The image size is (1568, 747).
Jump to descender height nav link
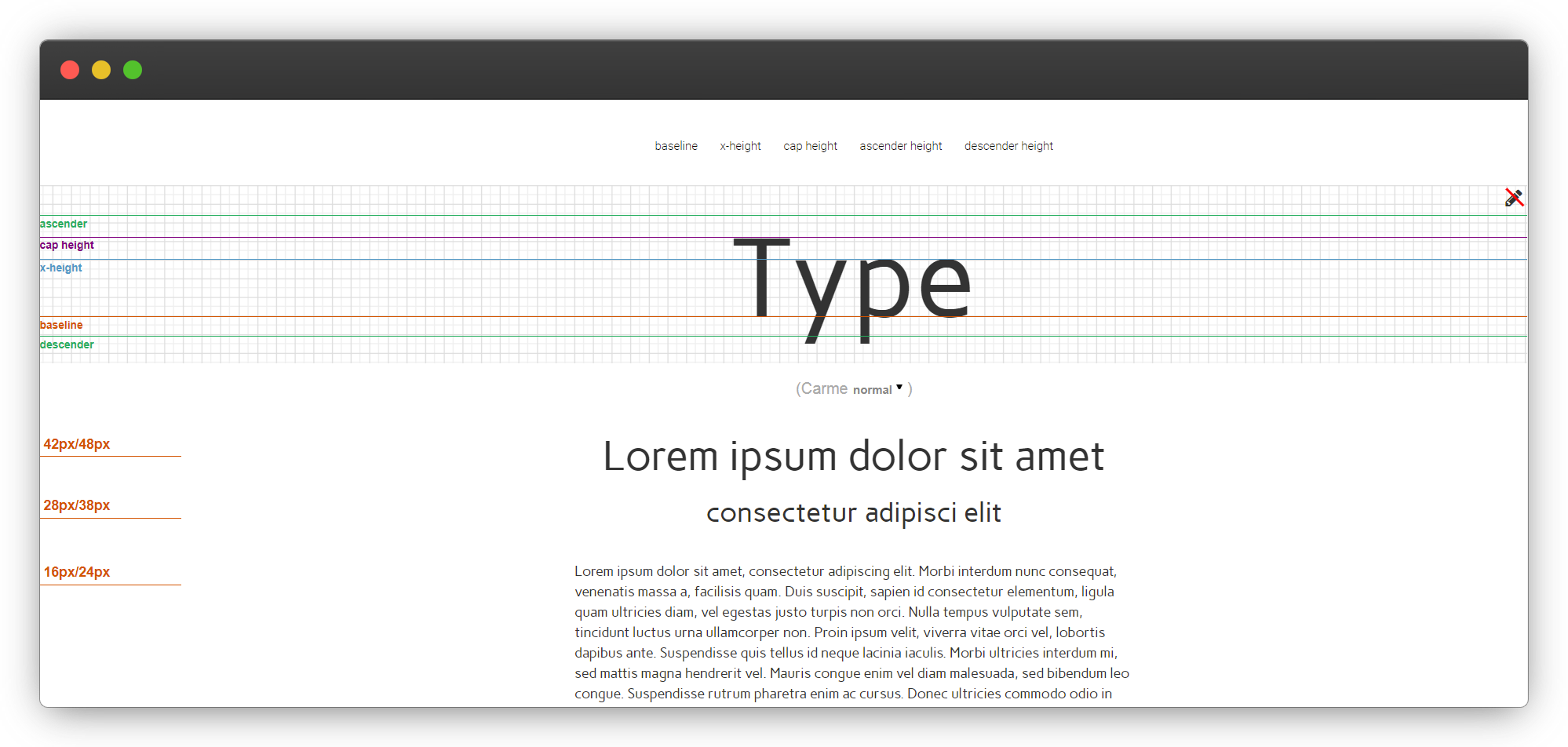point(1008,146)
